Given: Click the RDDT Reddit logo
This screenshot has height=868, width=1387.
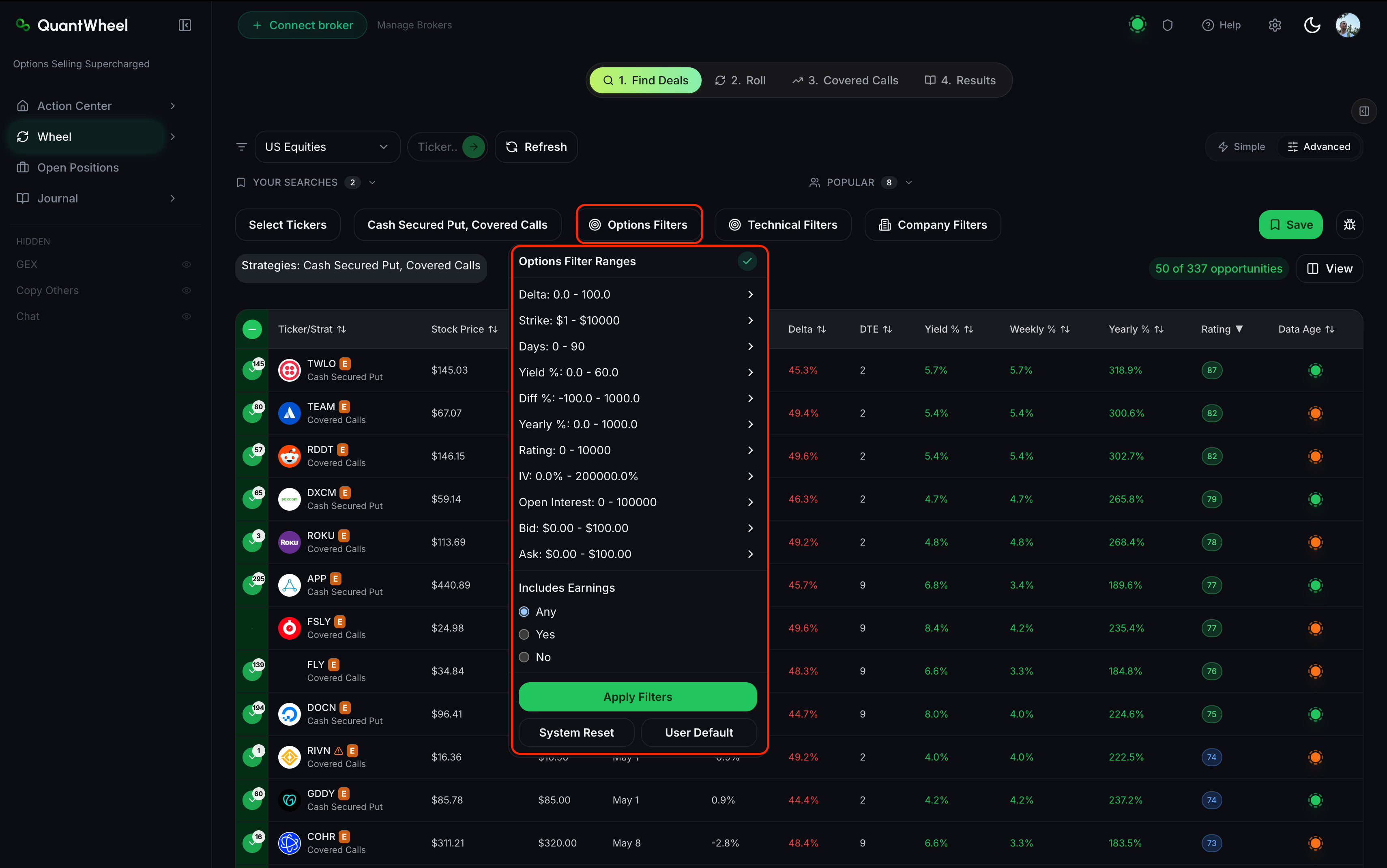Looking at the screenshot, I should pyautogui.click(x=289, y=456).
